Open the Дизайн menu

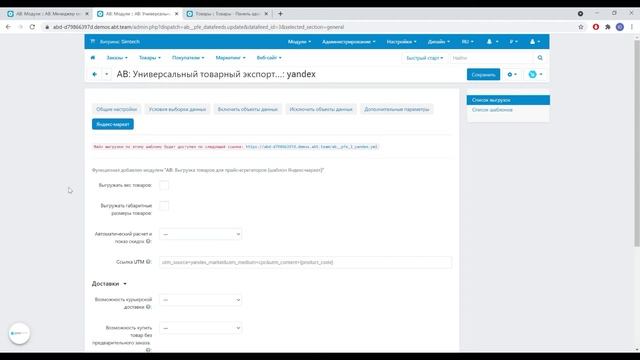click(439, 42)
